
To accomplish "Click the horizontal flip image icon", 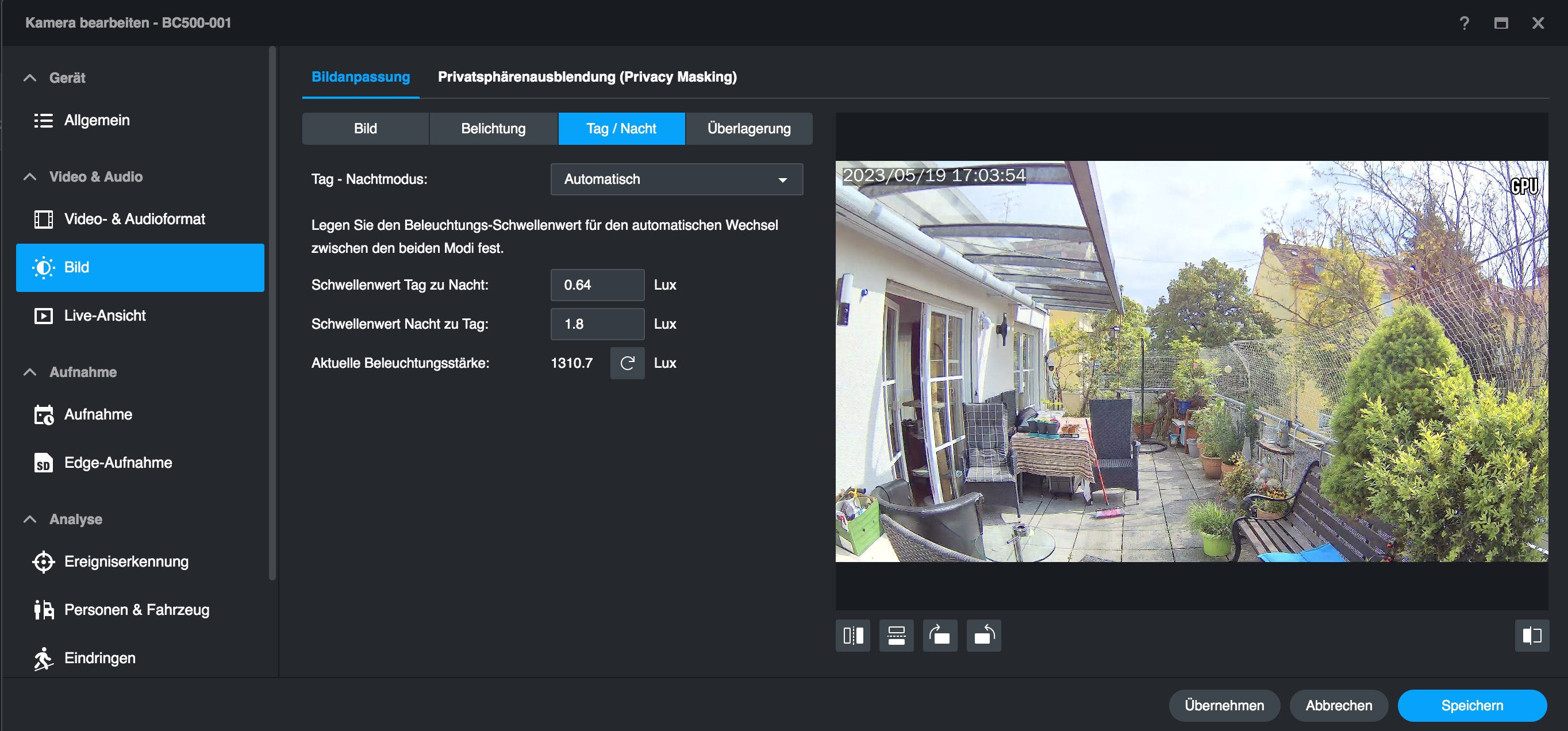I will [x=853, y=636].
